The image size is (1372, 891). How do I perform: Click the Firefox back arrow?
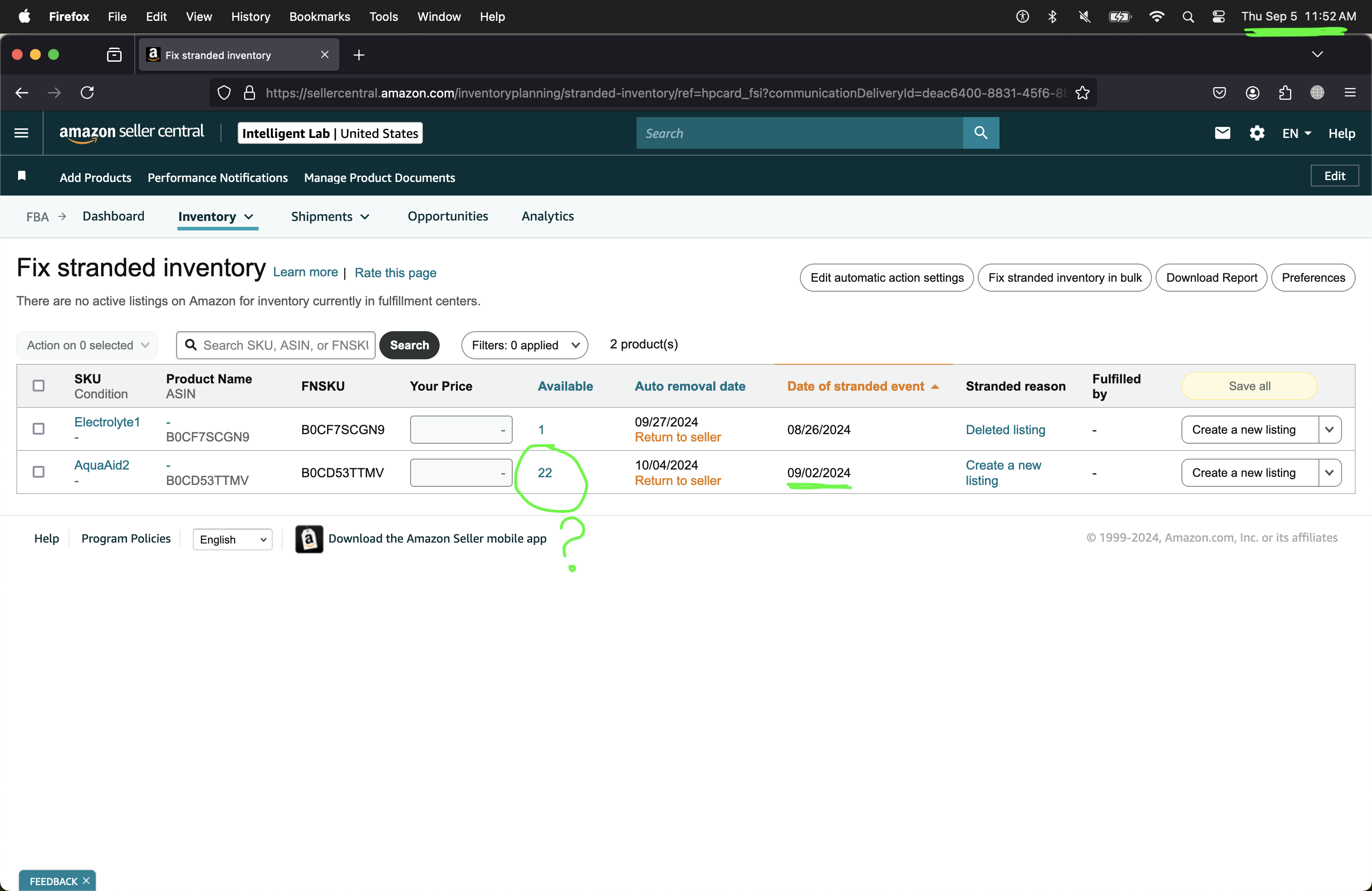click(x=22, y=93)
